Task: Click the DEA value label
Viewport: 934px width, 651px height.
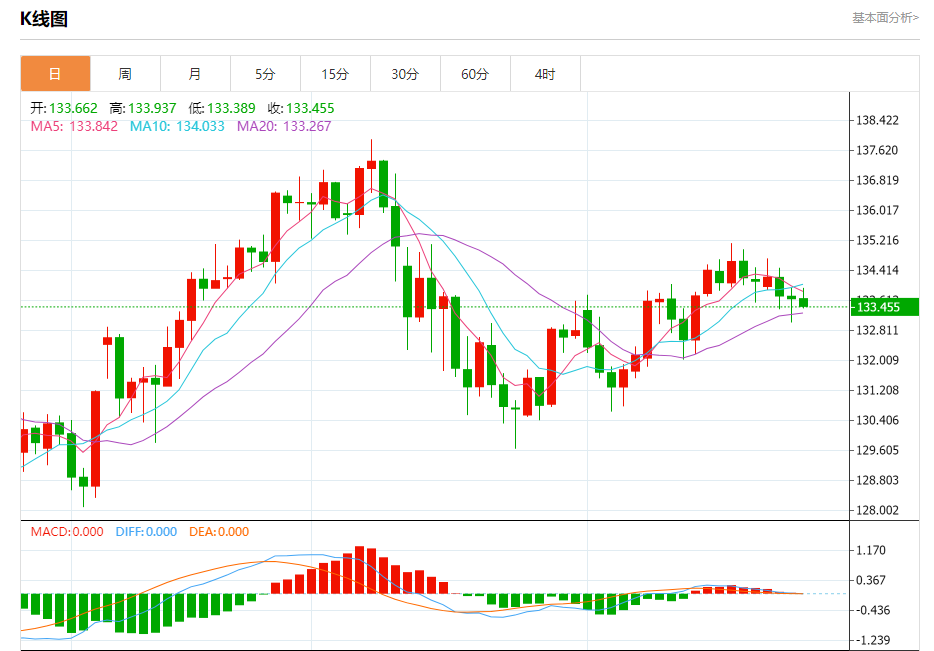Action: pos(217,532)
